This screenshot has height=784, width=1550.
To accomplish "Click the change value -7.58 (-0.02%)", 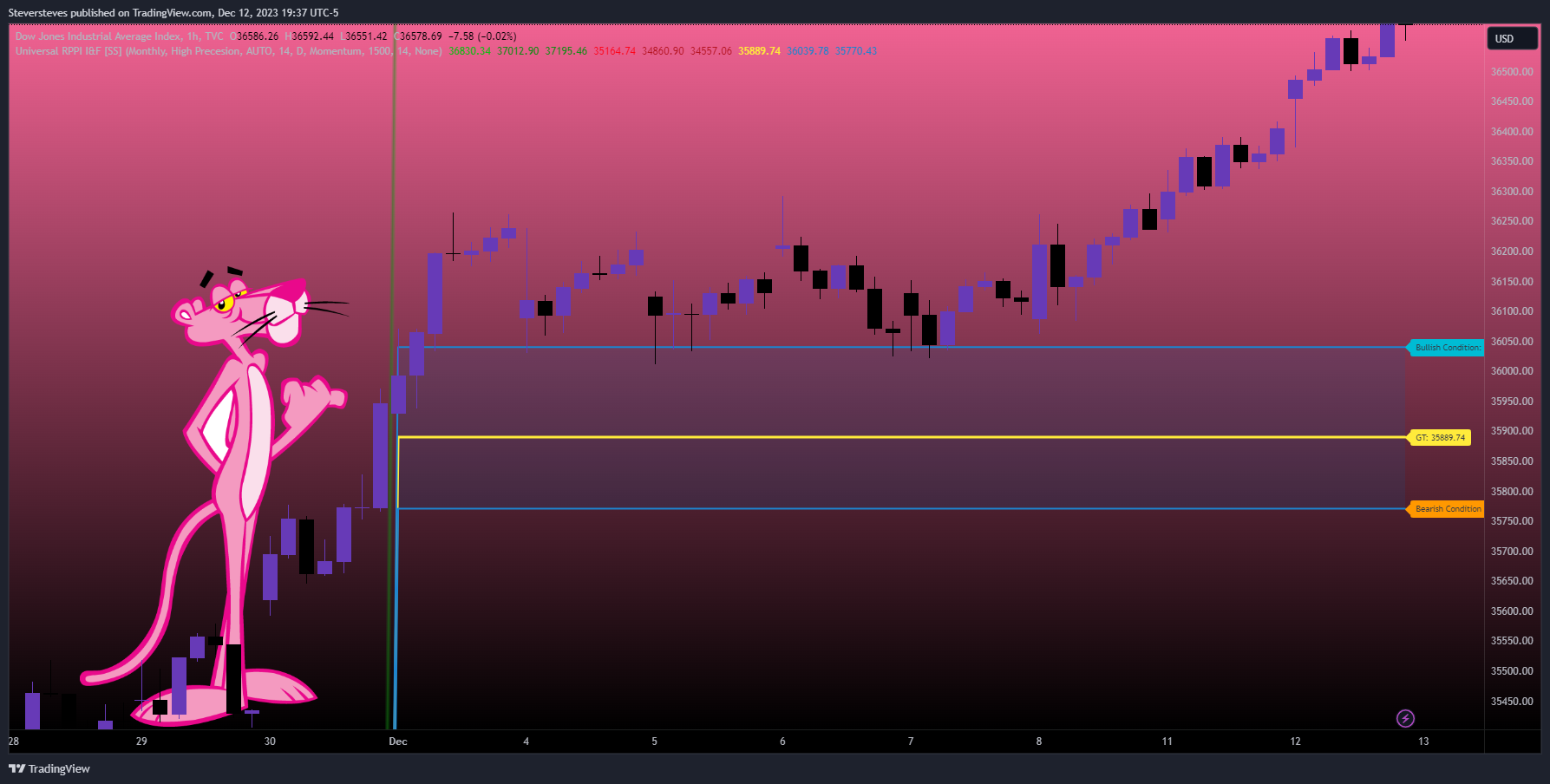I will pyautogui.click(x=482, y=36).
